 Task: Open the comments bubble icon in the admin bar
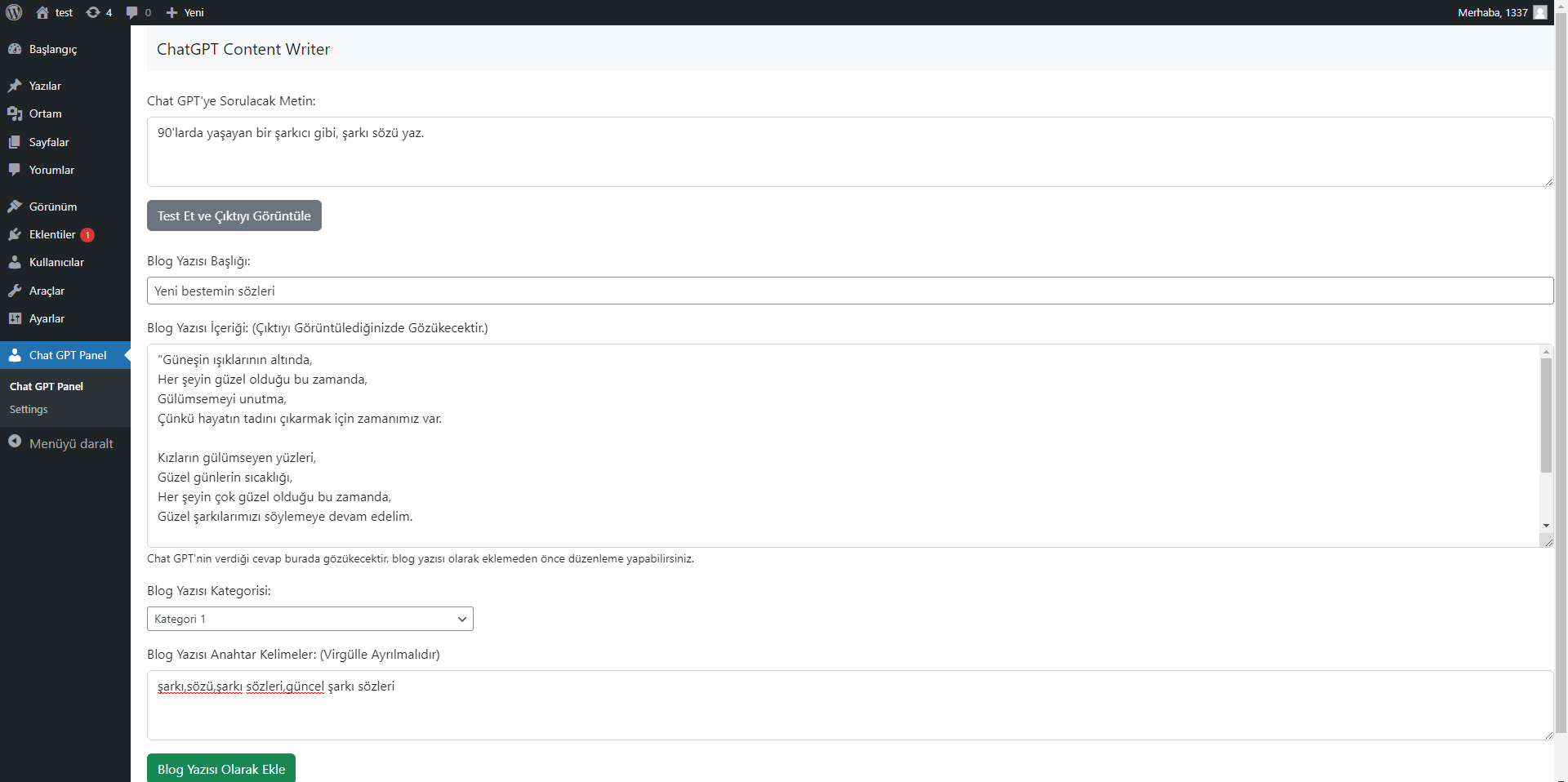point(132,12)
